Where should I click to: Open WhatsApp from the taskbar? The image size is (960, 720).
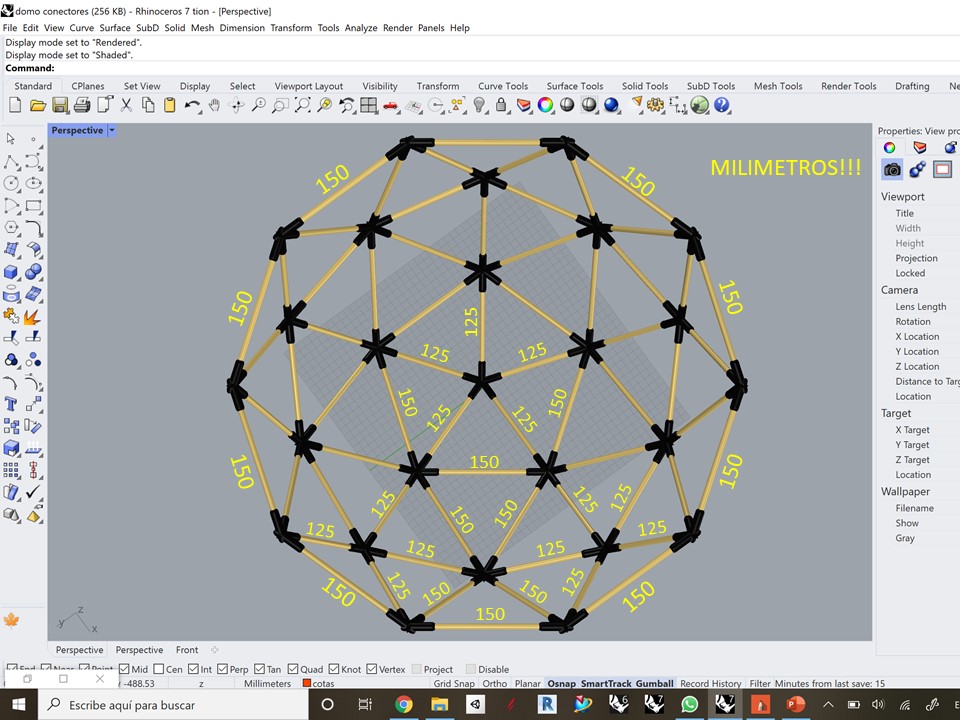click(689, 705)
